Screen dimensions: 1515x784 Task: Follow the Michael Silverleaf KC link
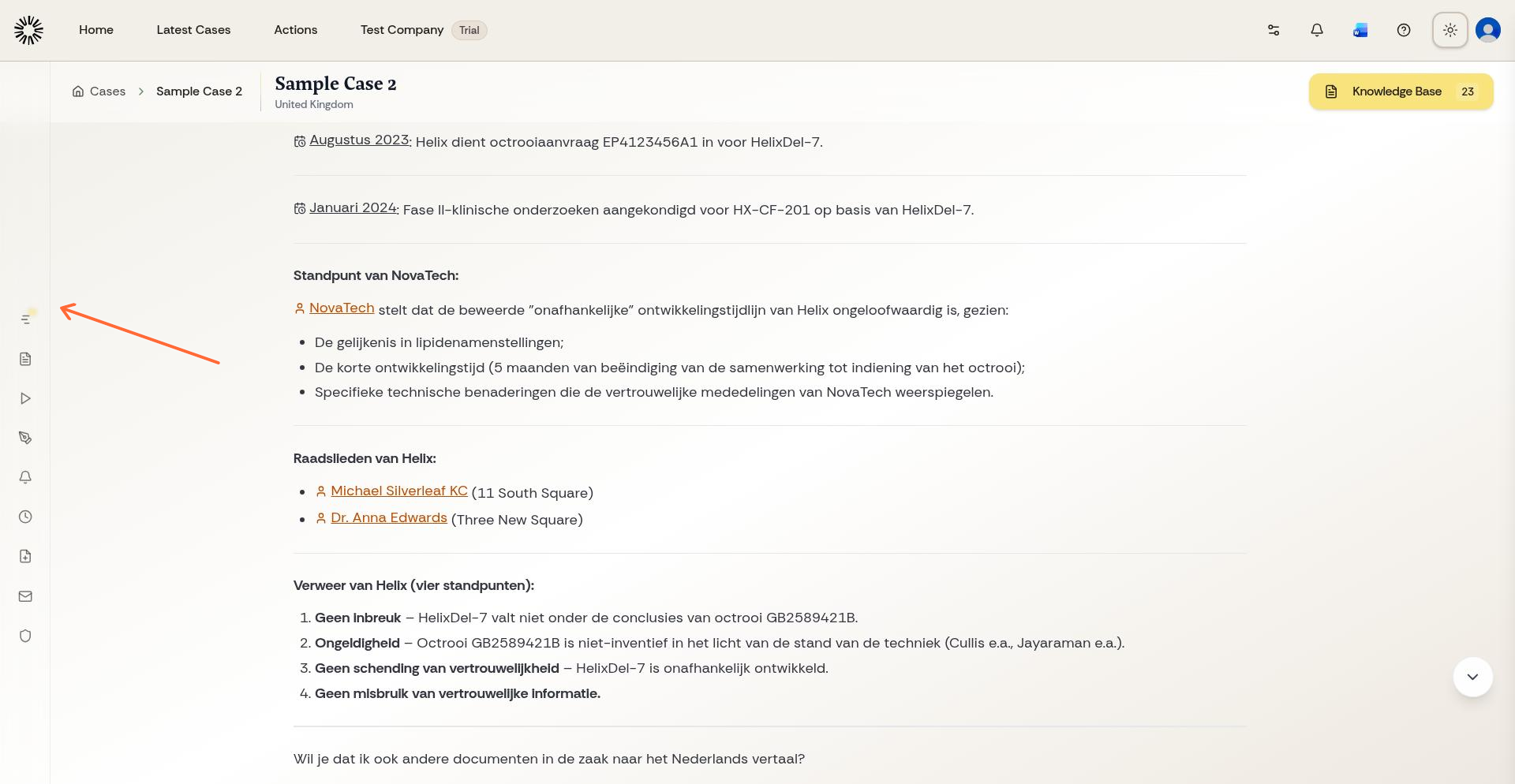click(399, 491)
